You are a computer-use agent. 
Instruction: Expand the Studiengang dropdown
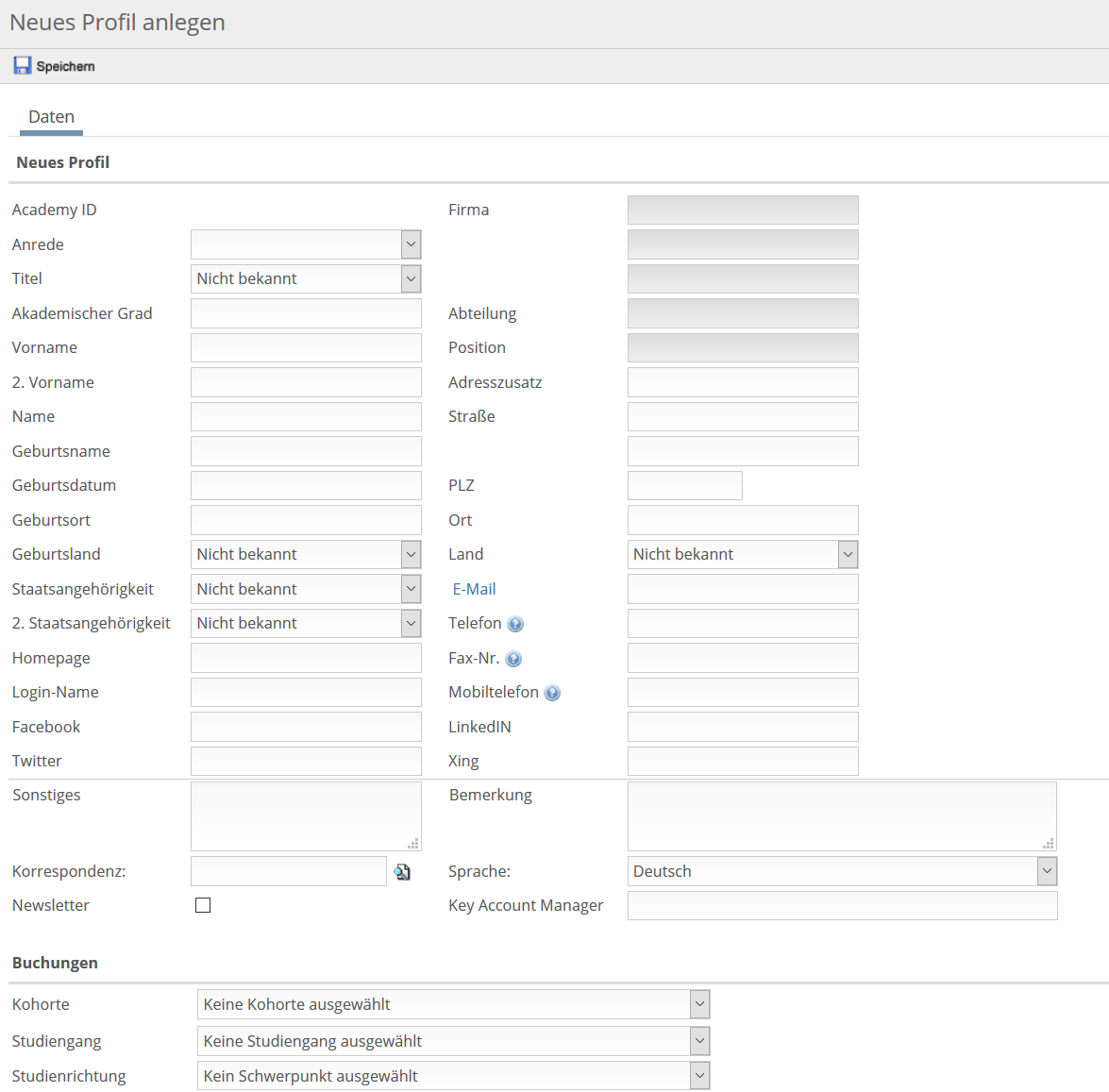tap(453, 1041)
